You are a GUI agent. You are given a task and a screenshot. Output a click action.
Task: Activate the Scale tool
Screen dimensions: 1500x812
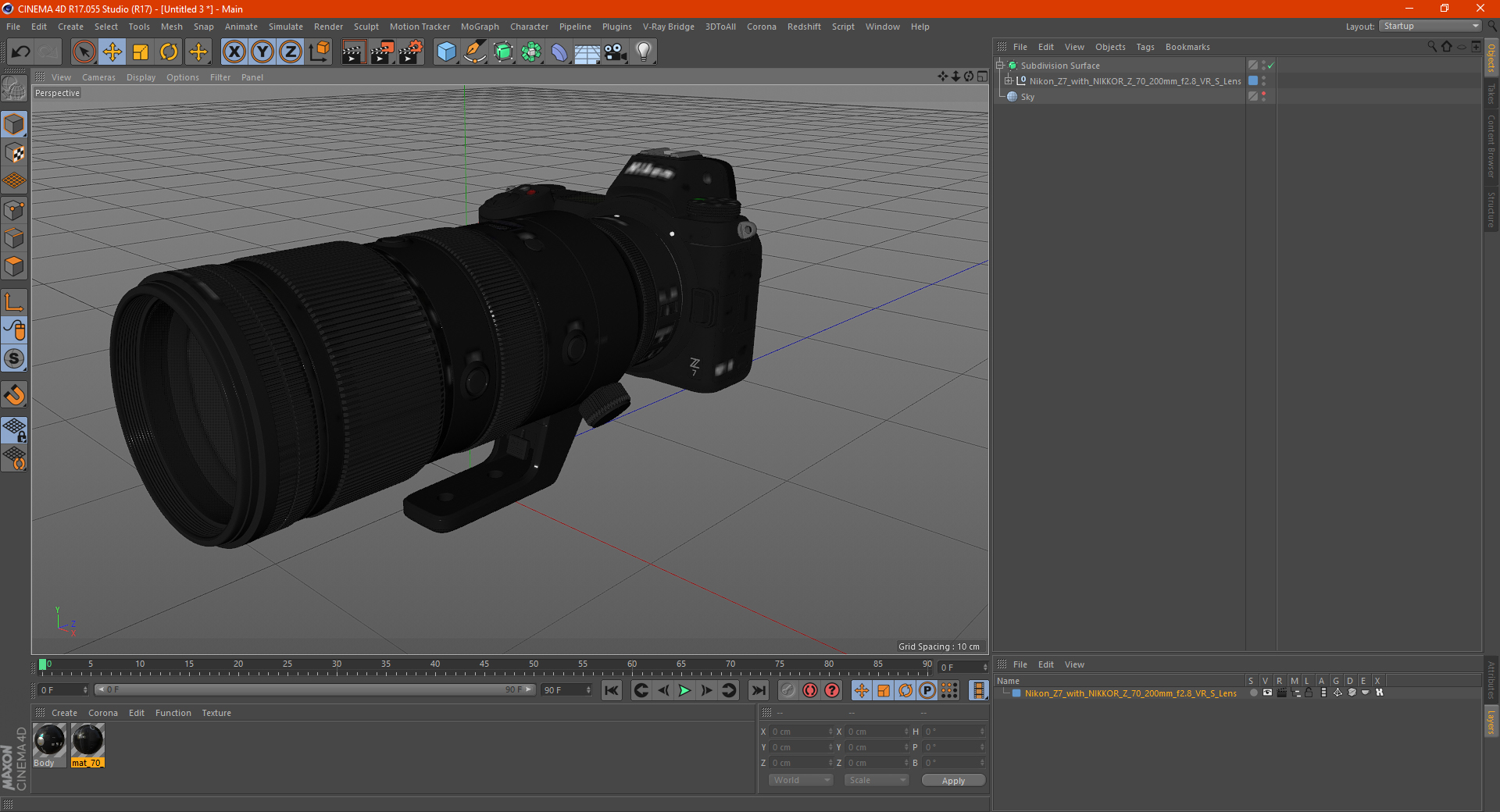tap(141, 52)
